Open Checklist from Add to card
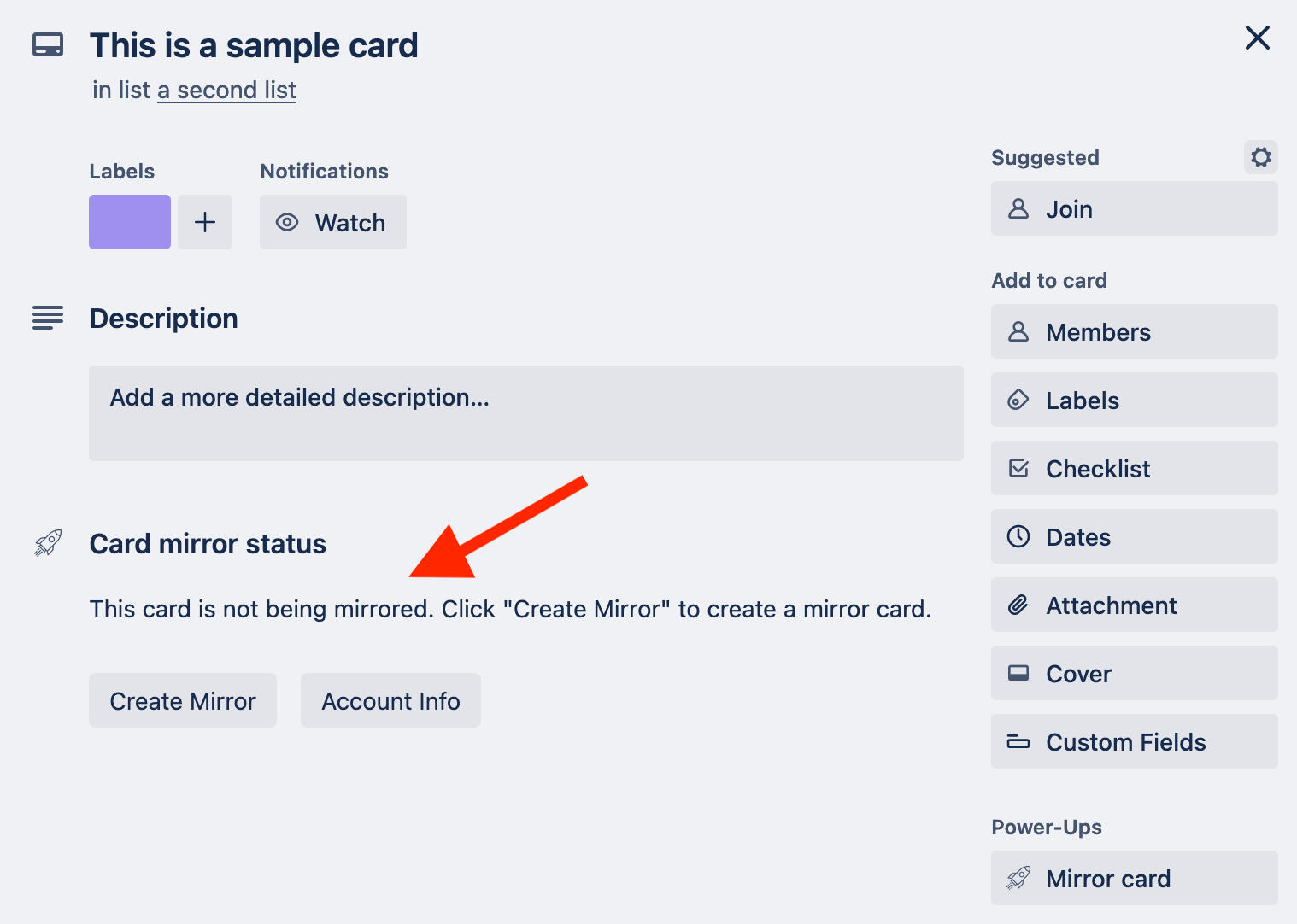This screenshot has width=1297, height=924. tap(1135, 468)
